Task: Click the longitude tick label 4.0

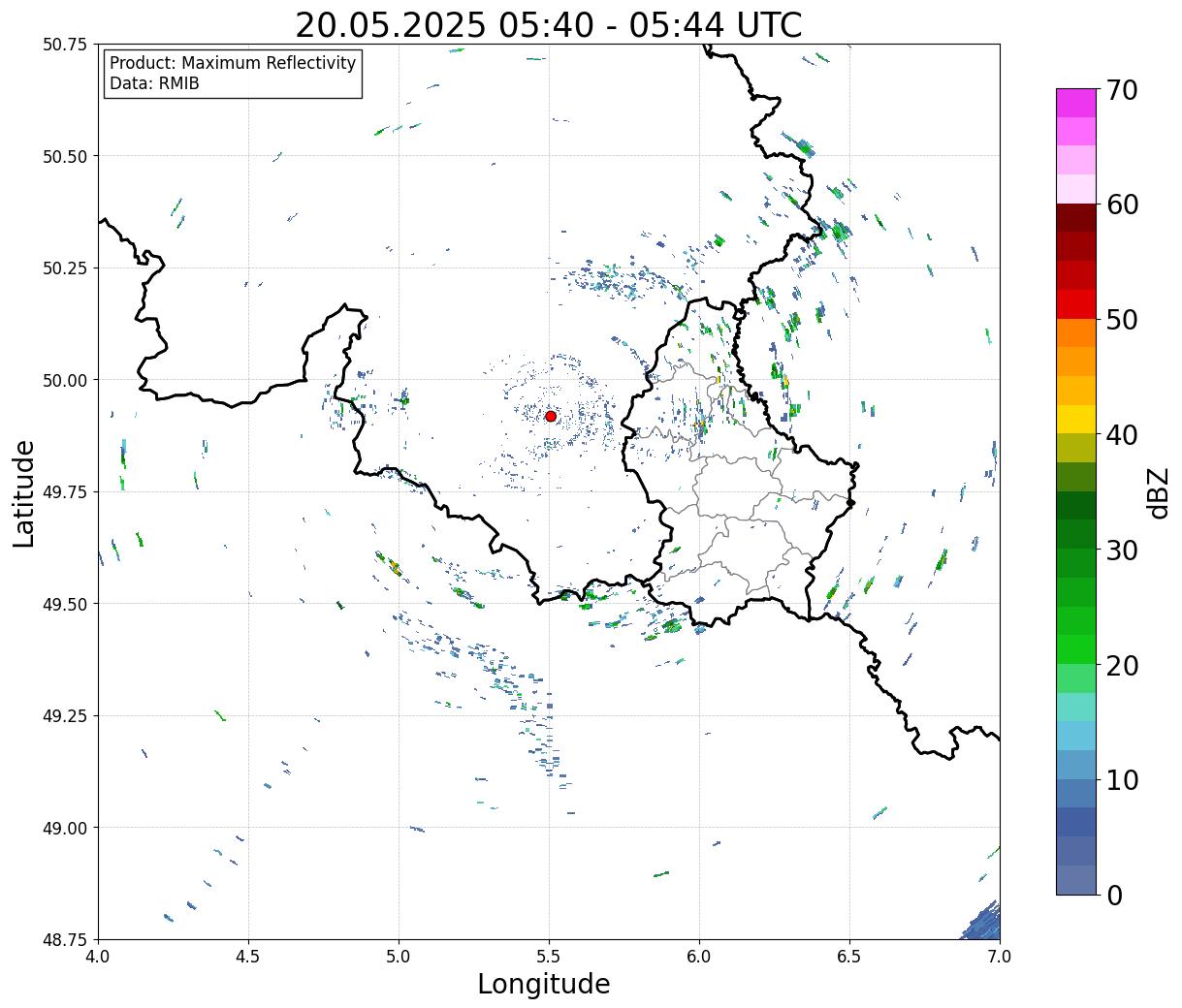Action: coord(98,957)
